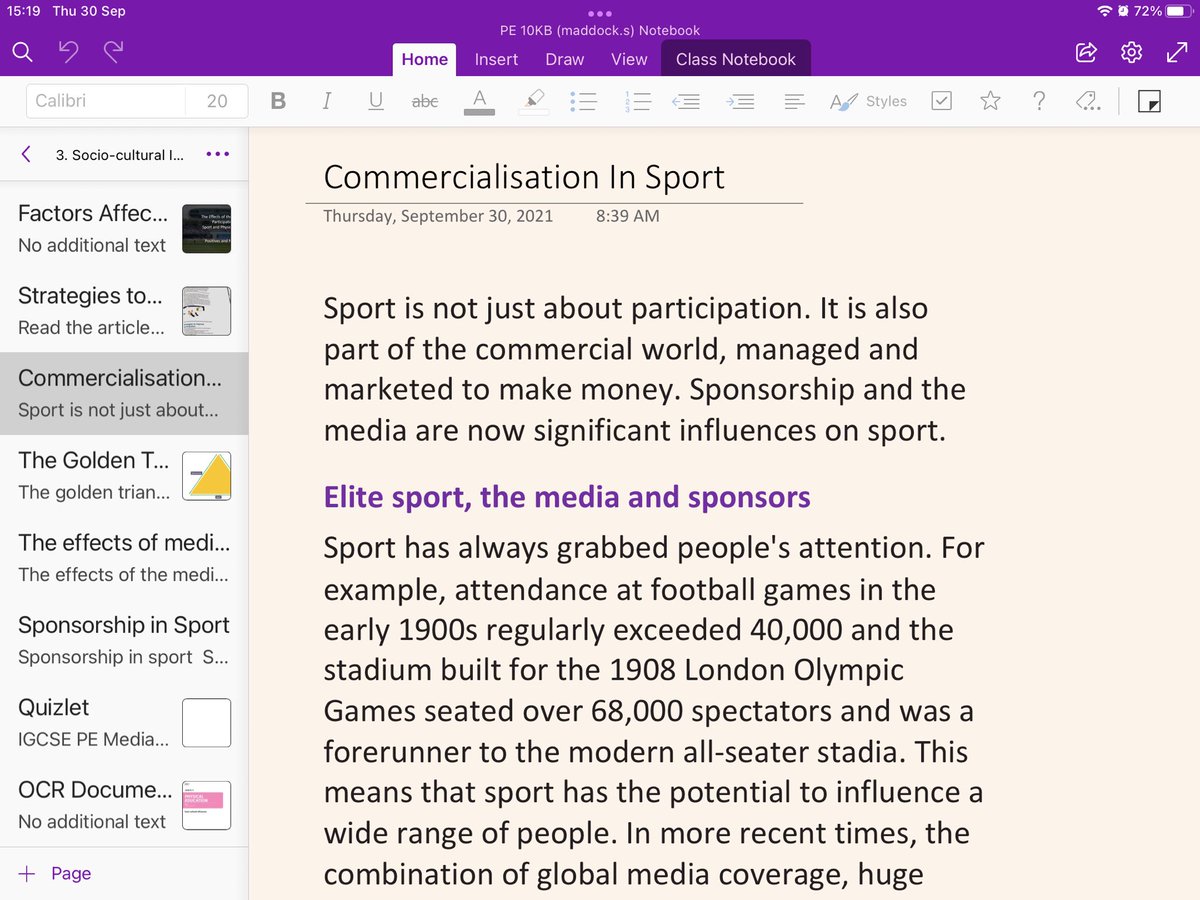The width and height of the screenshot is (1200, 900).
Task: Apply strikethrough formatting to text
Action: coord(425,100)
